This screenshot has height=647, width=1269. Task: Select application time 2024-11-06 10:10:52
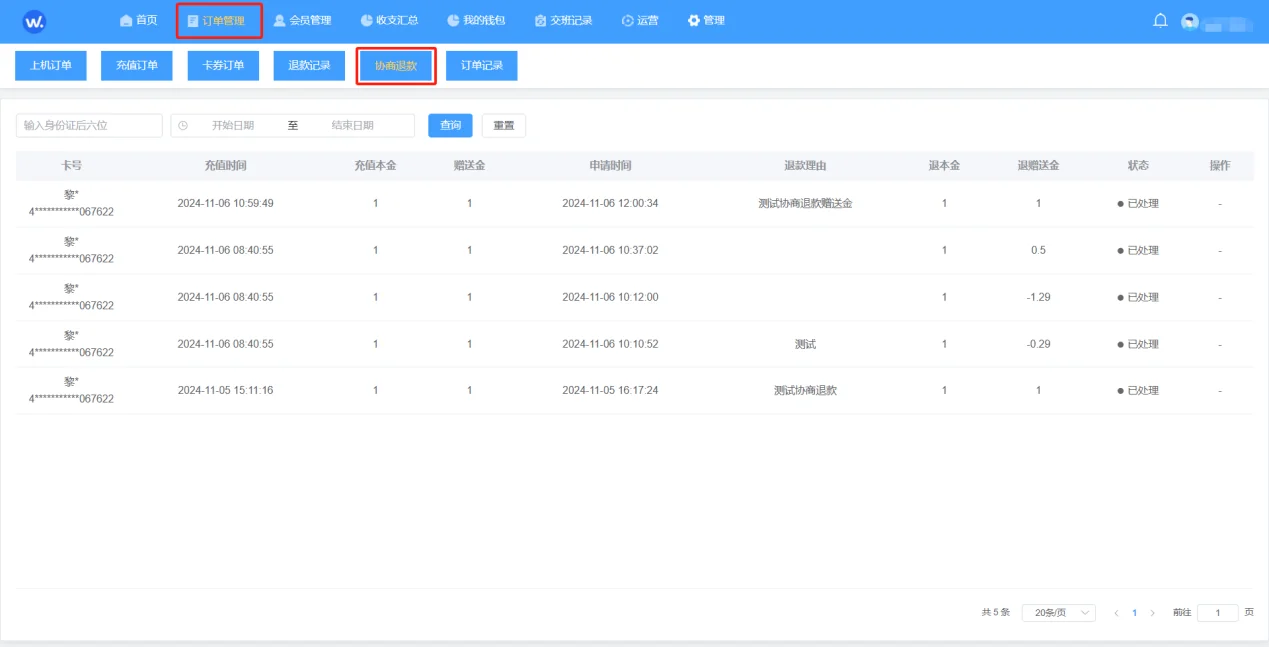point(610,344)
